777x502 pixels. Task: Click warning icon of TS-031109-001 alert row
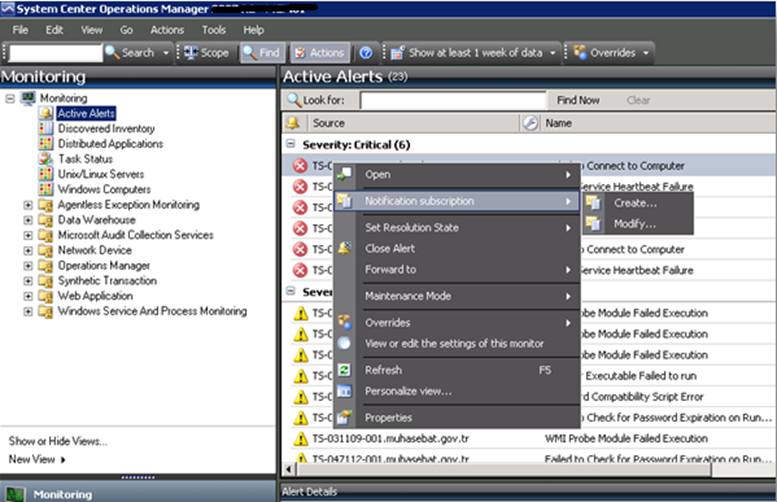point(301,439)
